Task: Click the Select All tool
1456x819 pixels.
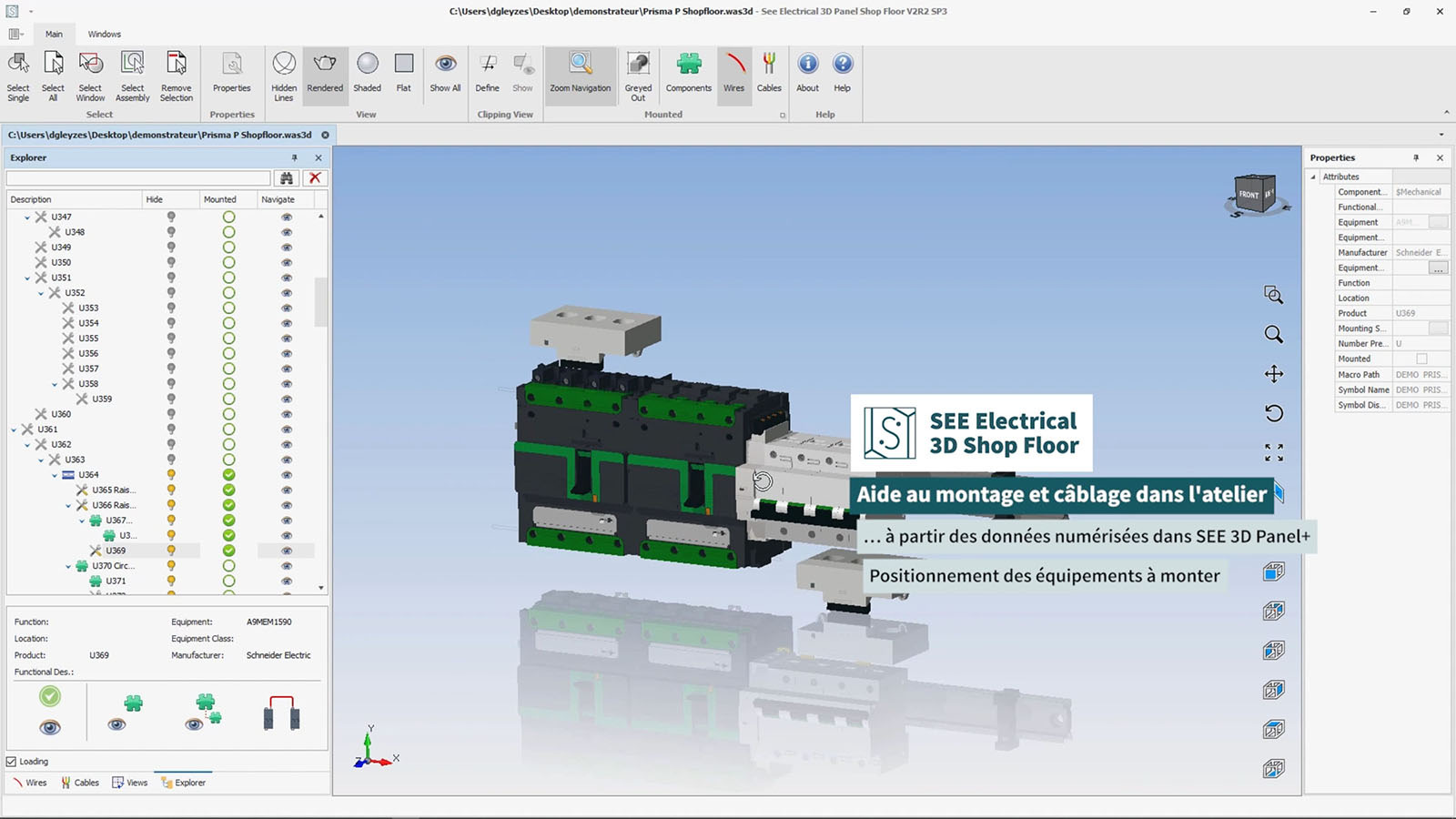Action: [53, 76]
